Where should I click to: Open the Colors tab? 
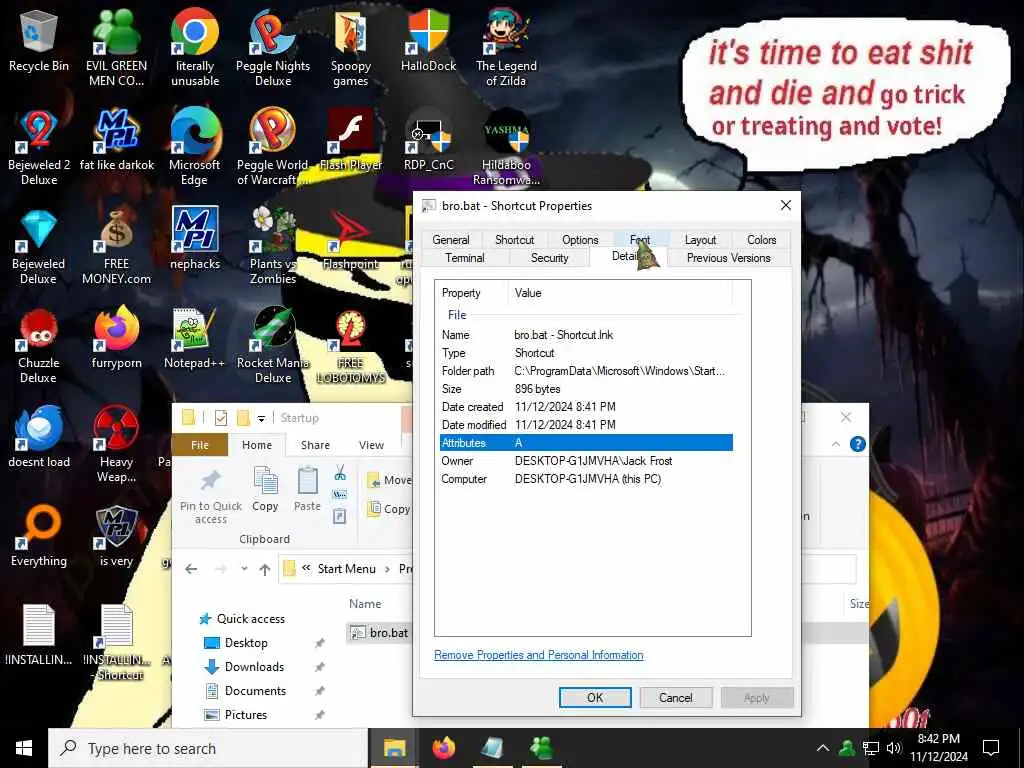[x=761, y=240]
